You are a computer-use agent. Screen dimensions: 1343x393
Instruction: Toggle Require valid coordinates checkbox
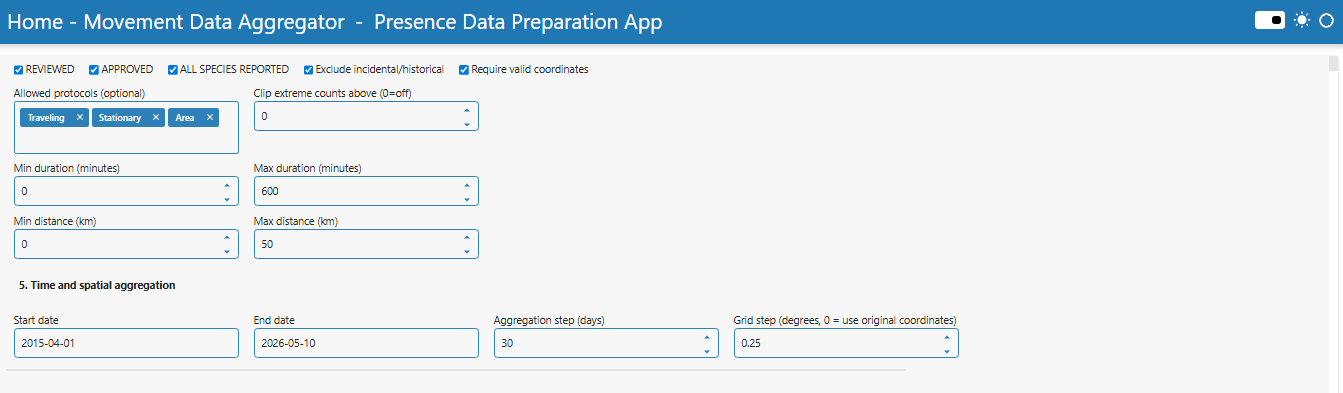click(x=464, y=70)
